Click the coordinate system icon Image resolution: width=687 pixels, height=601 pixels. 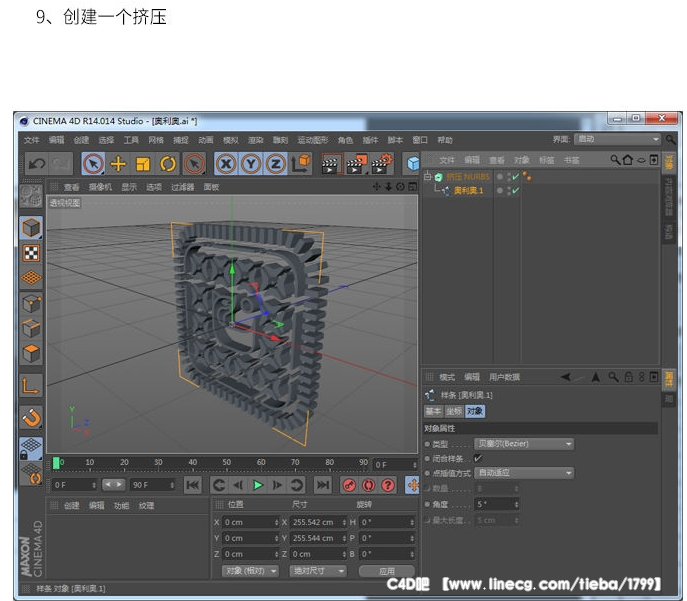pyautogui.click(x=301, y=164)
